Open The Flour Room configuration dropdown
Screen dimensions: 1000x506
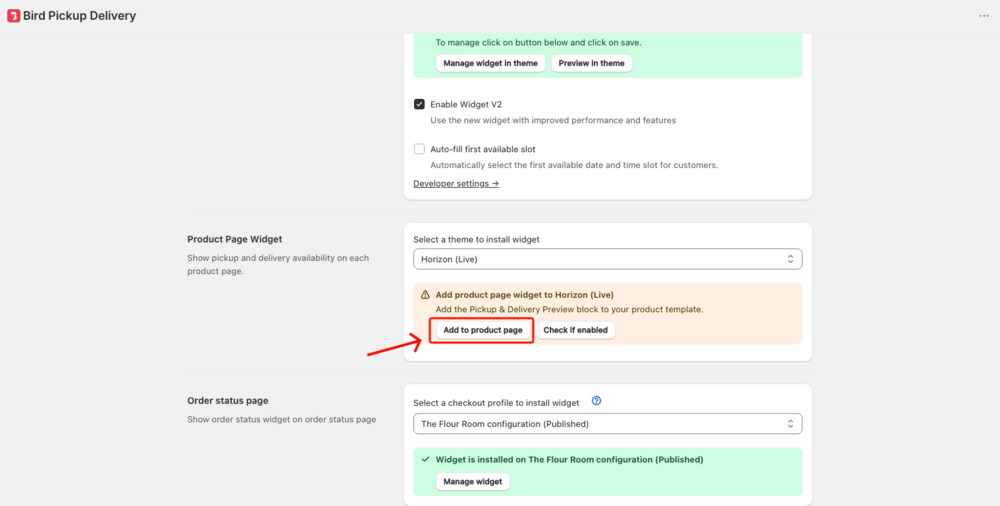607,424
